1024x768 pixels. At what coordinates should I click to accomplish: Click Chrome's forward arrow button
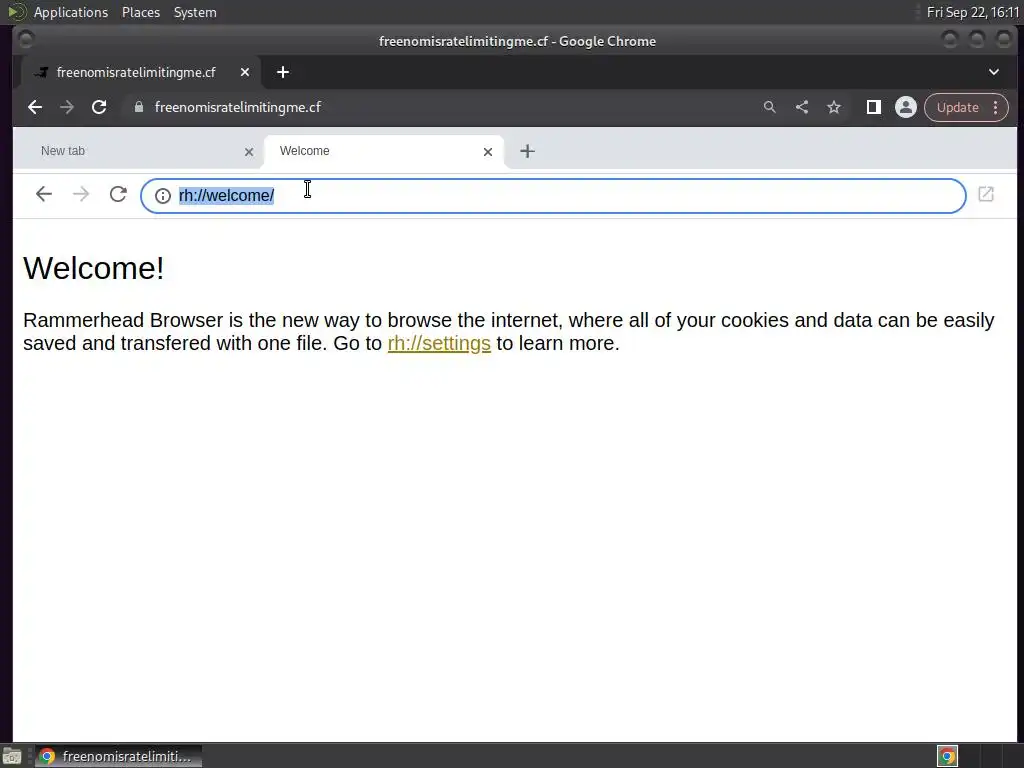coord(67,107)
